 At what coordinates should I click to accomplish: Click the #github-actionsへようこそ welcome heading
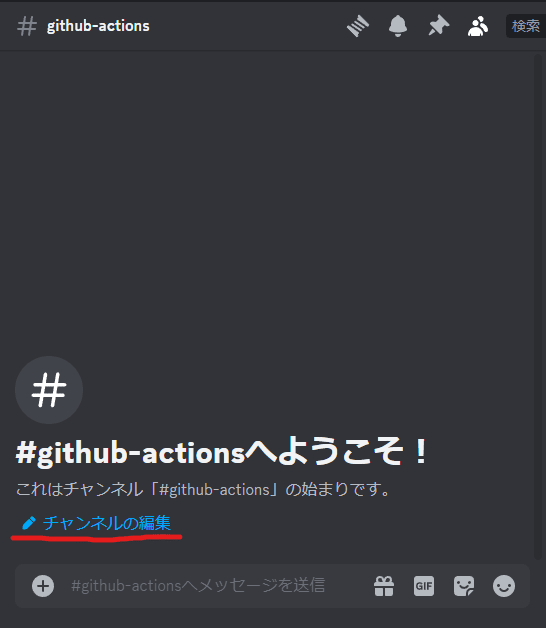coord(222,452)
